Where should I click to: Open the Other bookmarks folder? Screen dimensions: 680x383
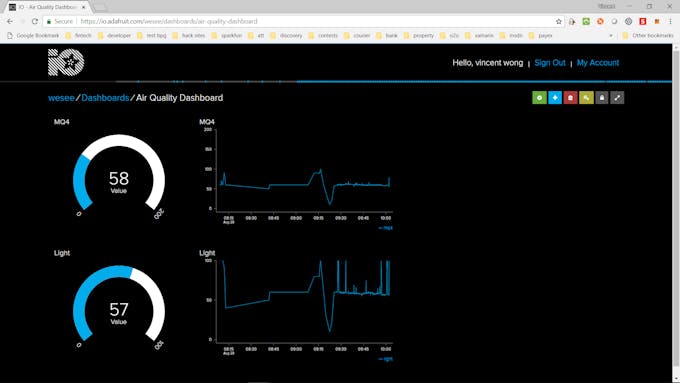648,36
